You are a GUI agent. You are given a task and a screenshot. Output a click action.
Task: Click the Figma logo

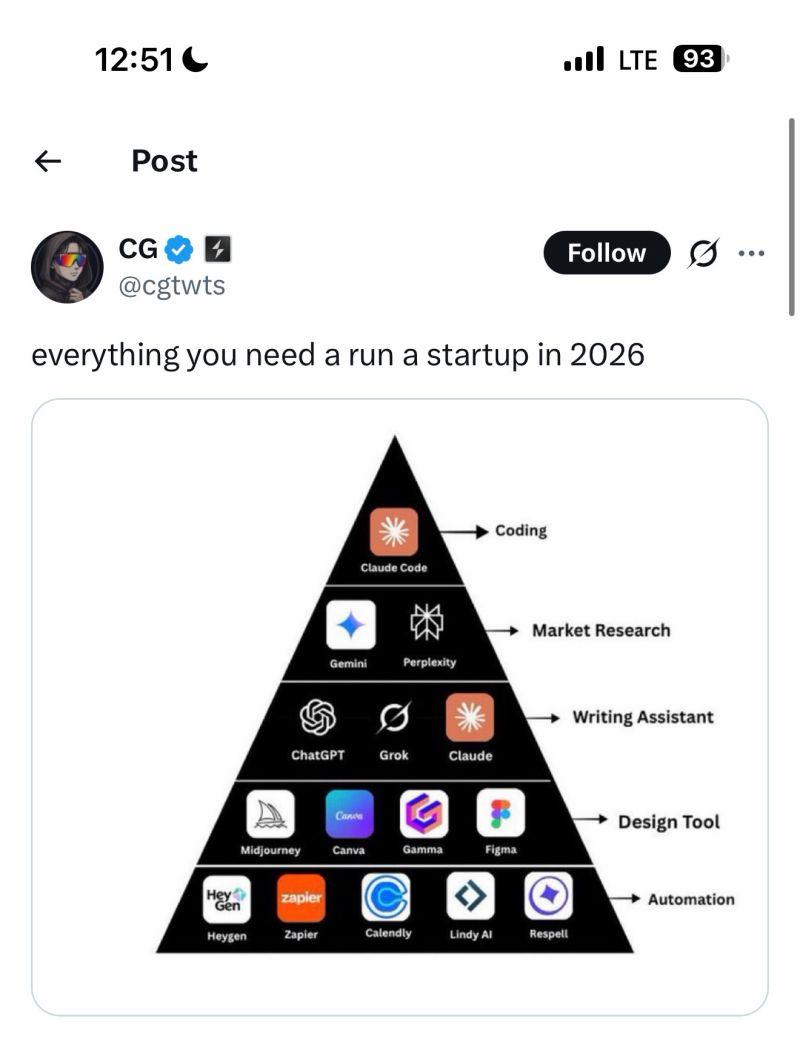pos(501,814)
